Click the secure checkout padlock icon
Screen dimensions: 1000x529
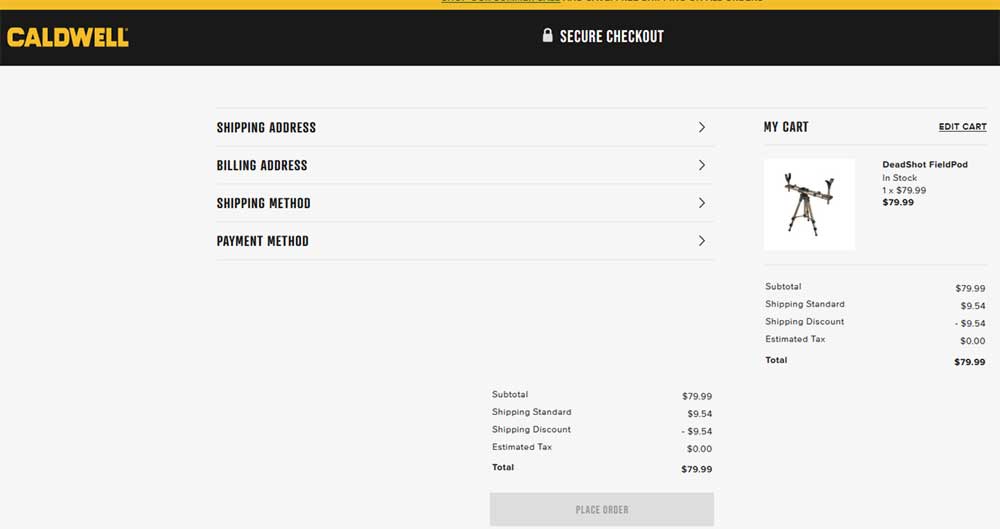547,35
